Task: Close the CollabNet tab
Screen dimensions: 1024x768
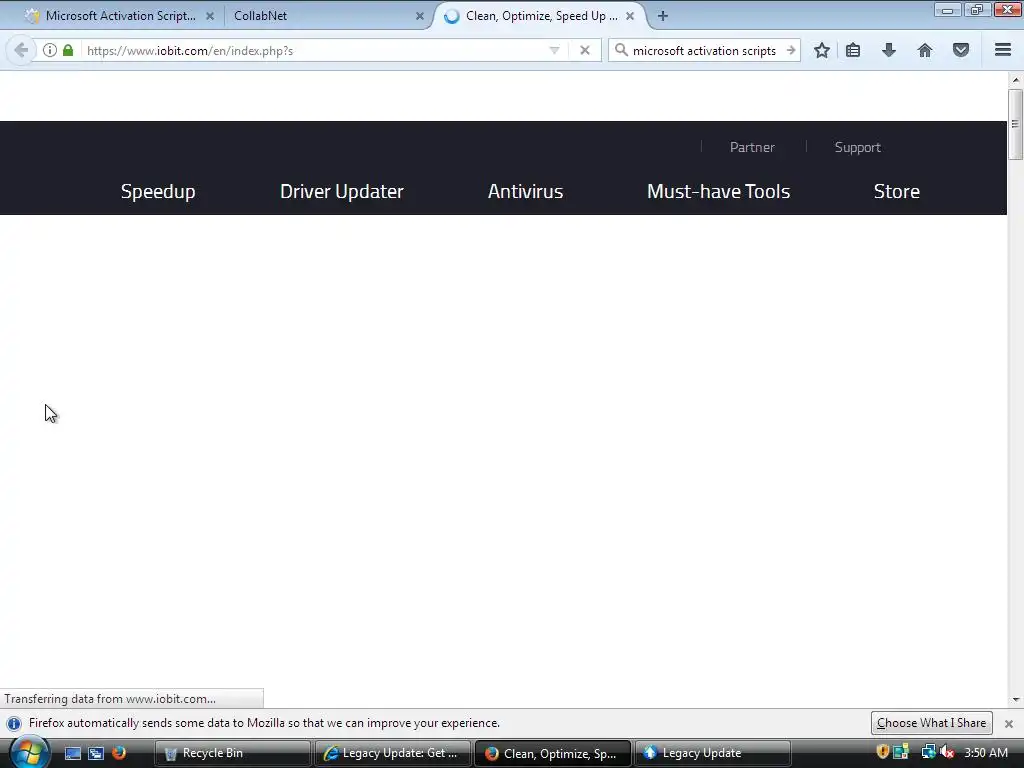Action: point(420,16)
